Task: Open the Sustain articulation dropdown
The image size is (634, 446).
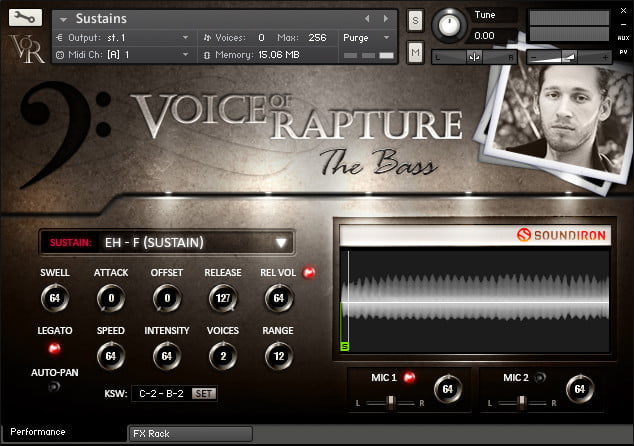Action: [167, 243]
